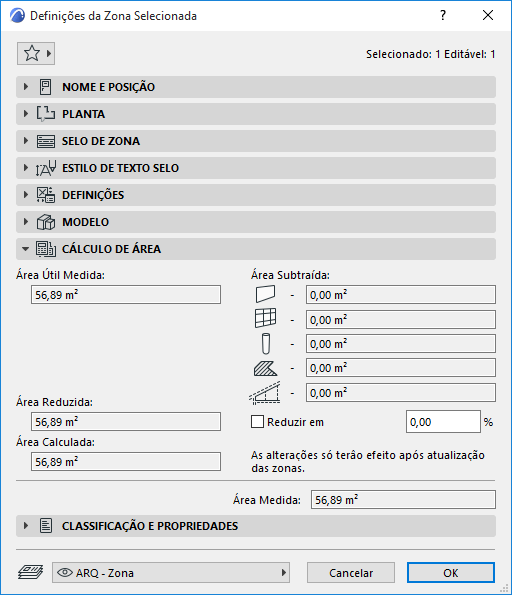This screenshot has width=512, height=595.
Task: Click the Cancelar button
Action: [351, 573]
